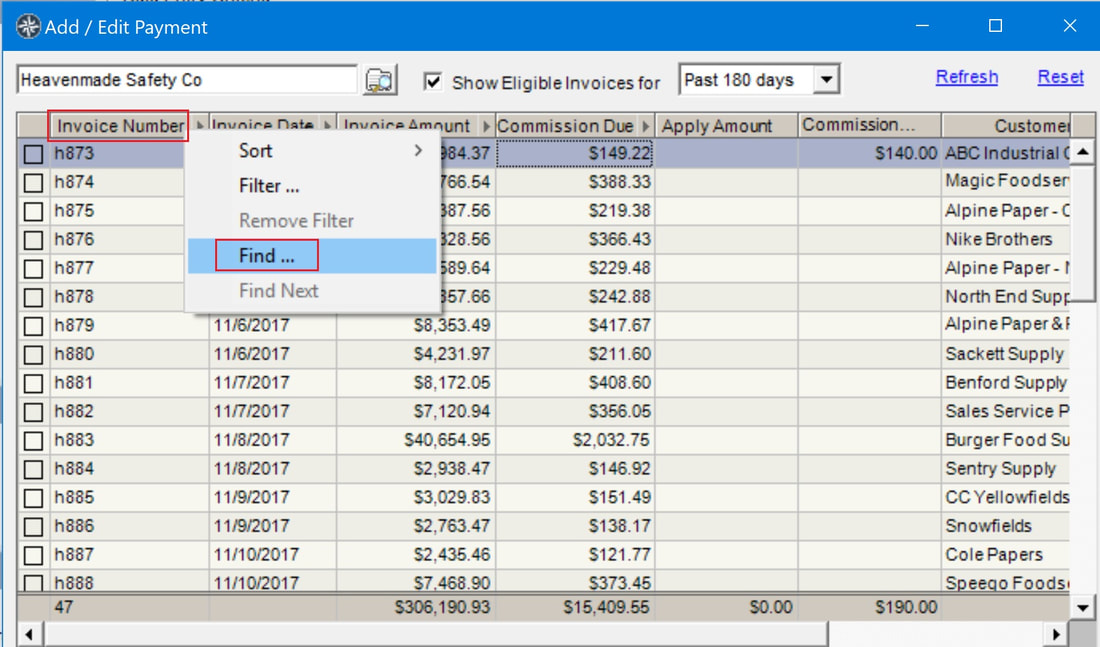Click the Benford Supply customer cell
The width and height of the screenshot is (1100, 647).
pos(1005,382)
